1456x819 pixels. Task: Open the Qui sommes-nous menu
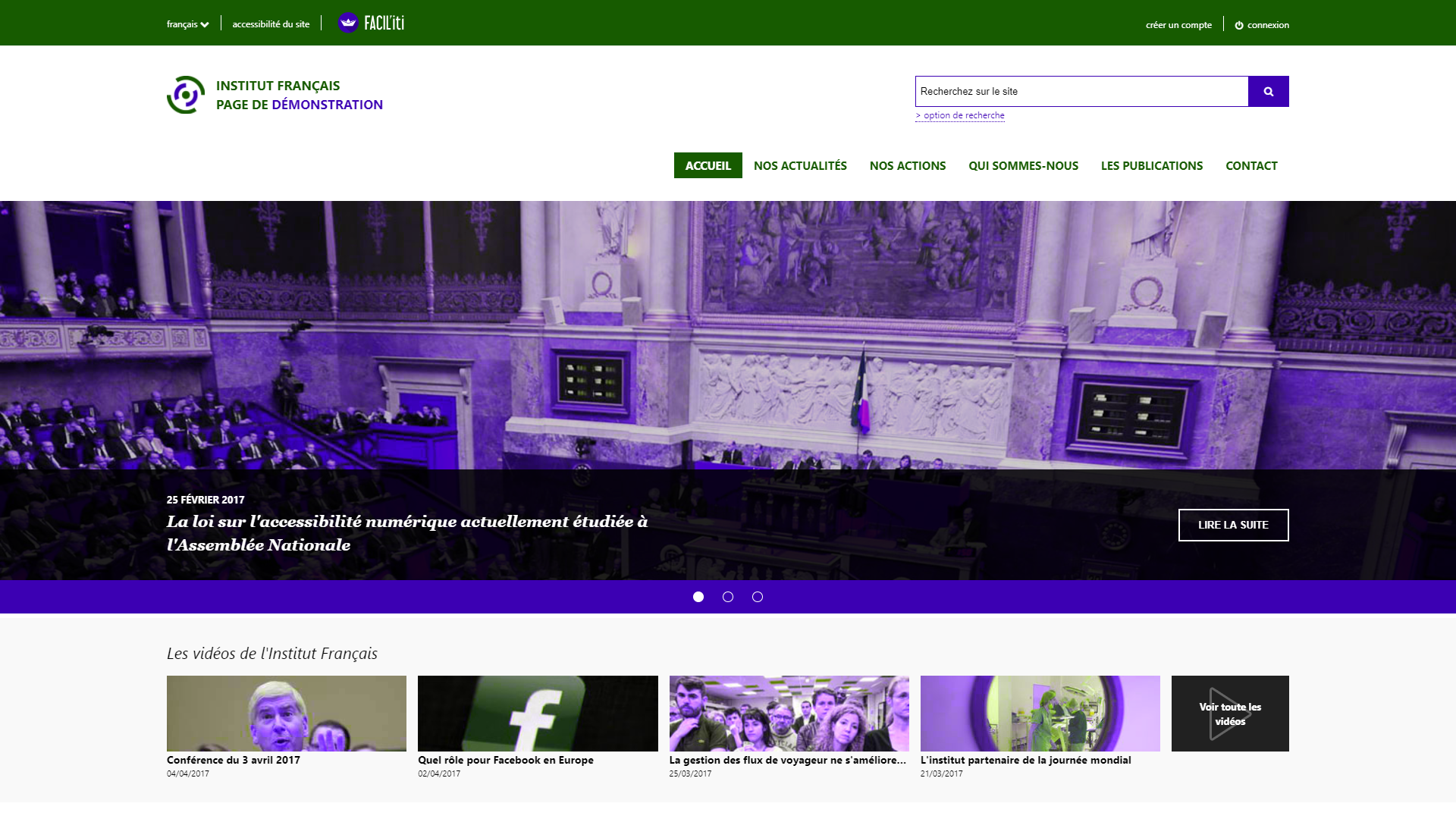(x=1023, y=165)
